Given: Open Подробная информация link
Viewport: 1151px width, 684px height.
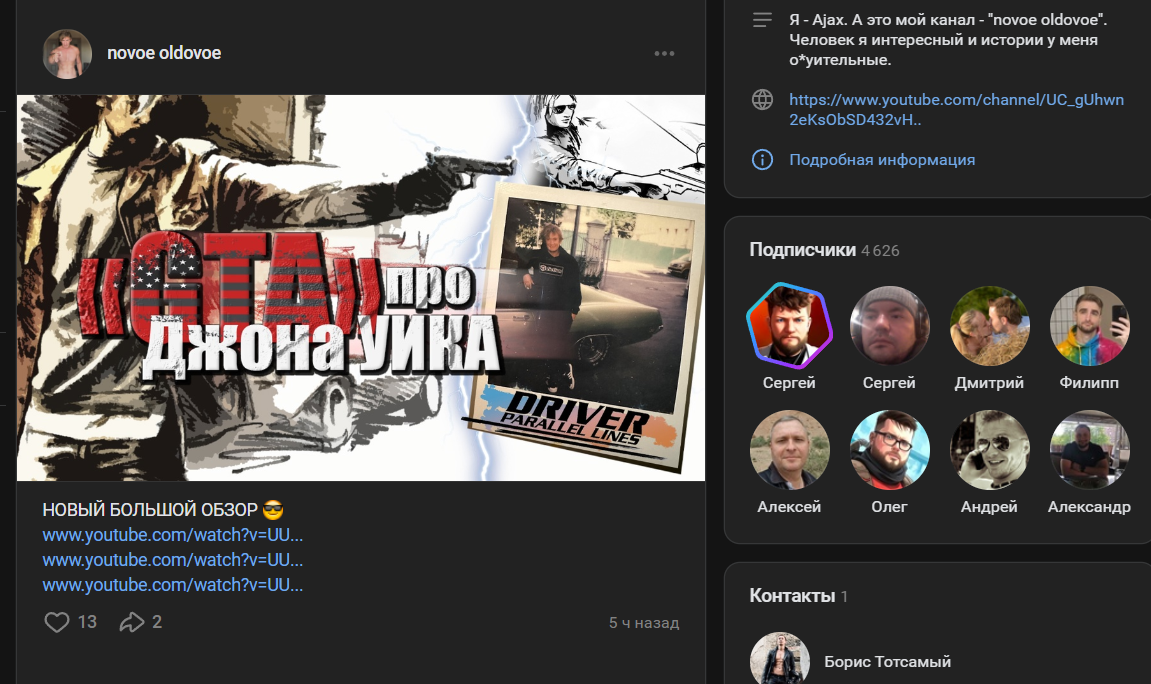Looking at the screenshot, I should 882,159.
